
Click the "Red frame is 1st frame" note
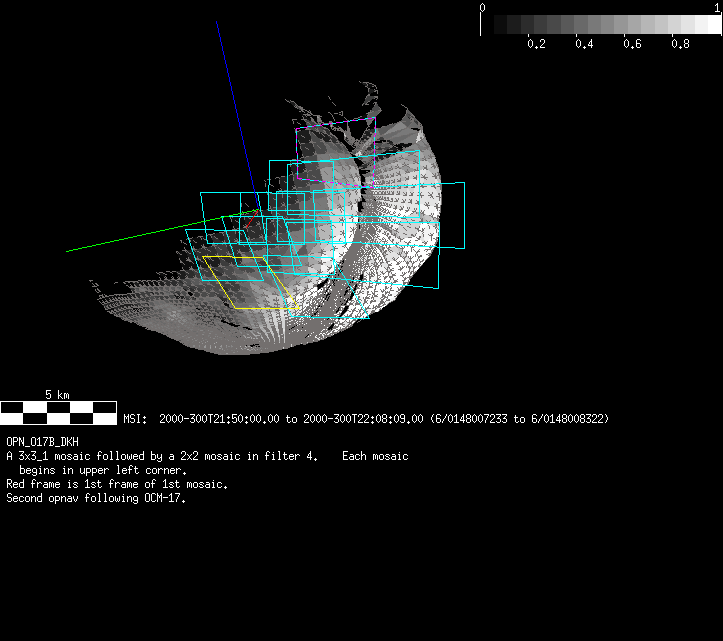coord(117,484)
